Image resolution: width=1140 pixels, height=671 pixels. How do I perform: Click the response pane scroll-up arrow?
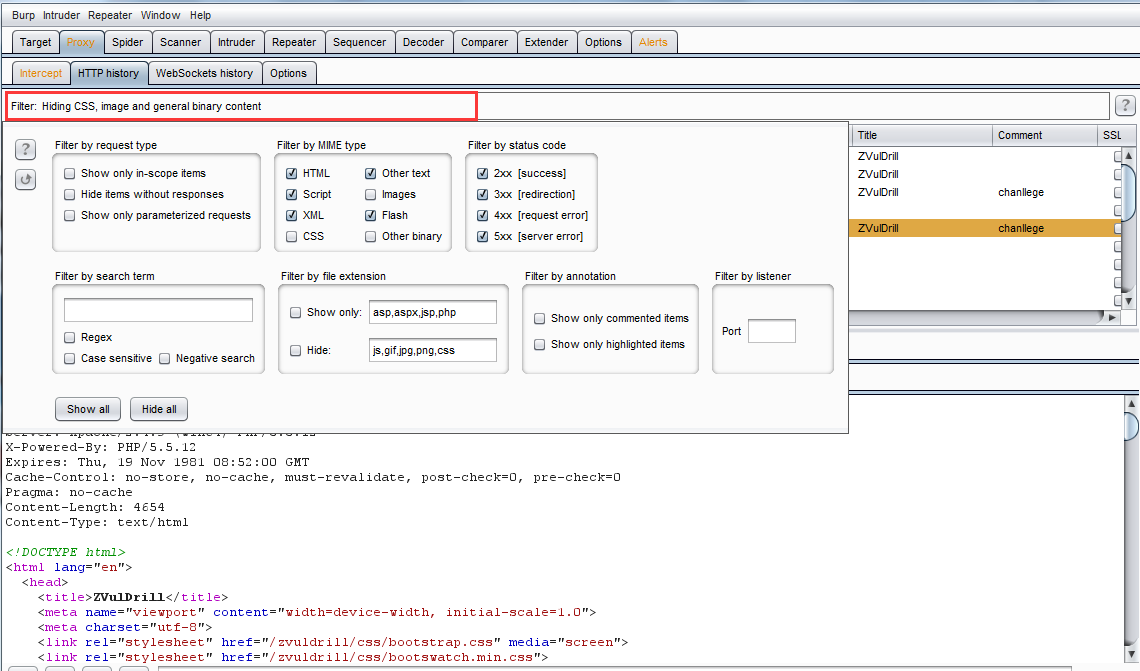click(1131, 403)
